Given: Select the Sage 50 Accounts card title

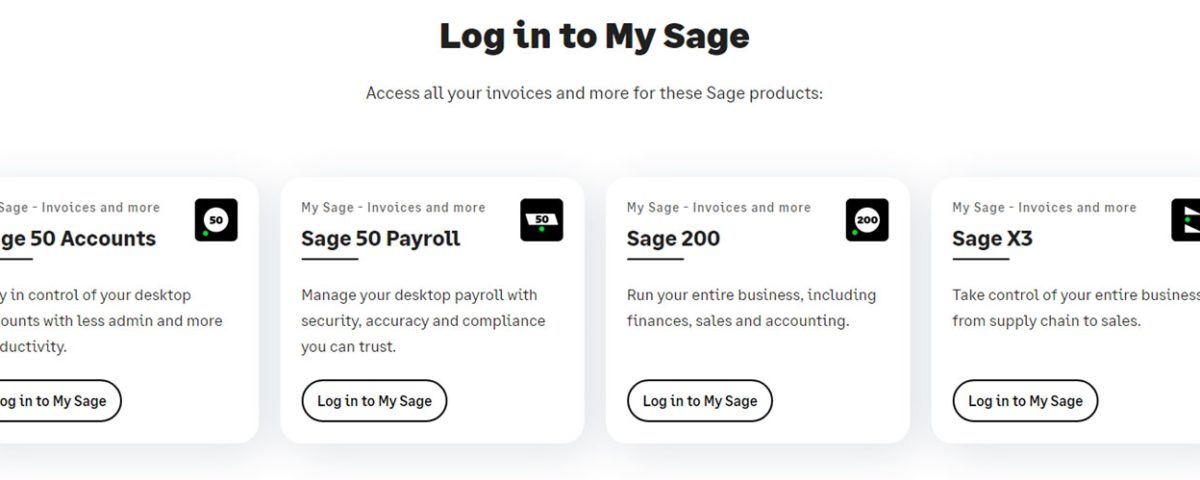Looking at the screenshot, I should 78,239.
